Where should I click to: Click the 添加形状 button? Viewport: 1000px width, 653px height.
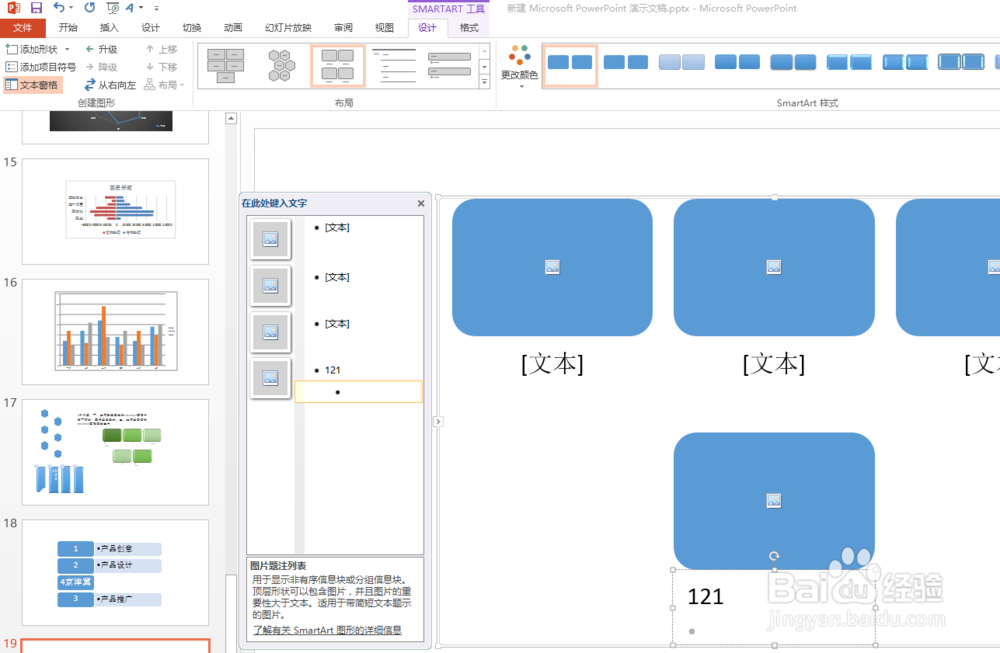(32, 49)
